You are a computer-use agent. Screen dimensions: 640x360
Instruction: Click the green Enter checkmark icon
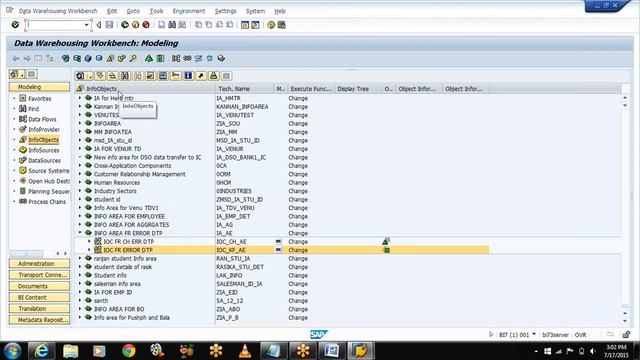click(x=15, y=25)
